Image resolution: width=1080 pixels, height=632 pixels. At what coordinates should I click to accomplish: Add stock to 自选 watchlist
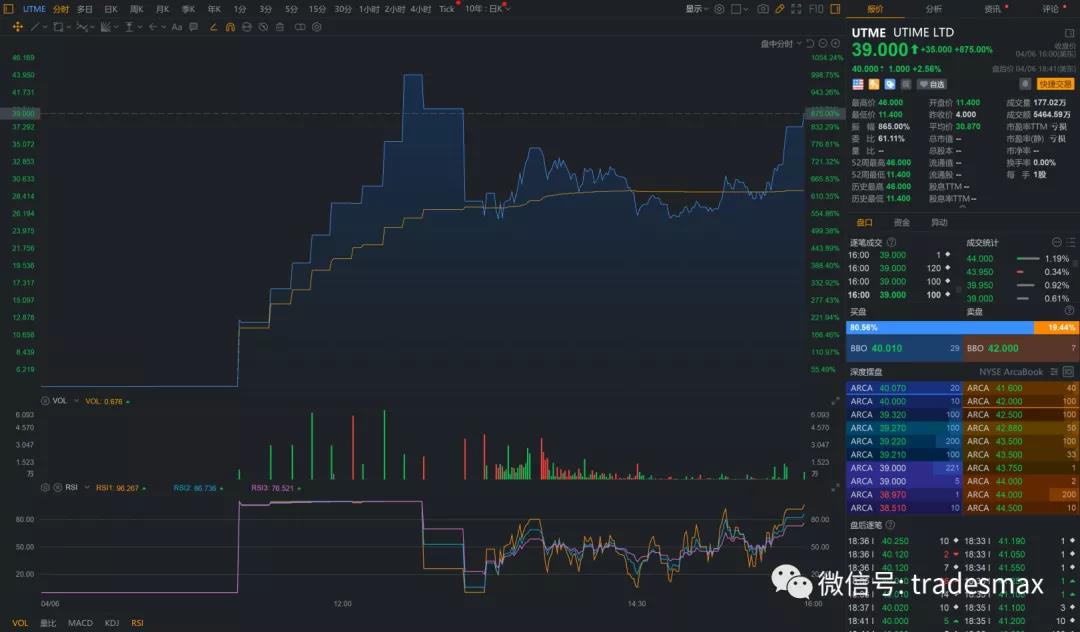(933, 84)
